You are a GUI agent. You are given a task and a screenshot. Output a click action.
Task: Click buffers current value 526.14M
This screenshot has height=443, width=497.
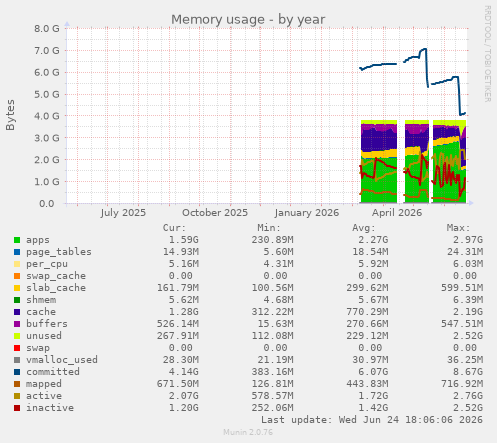coord(178,324)
